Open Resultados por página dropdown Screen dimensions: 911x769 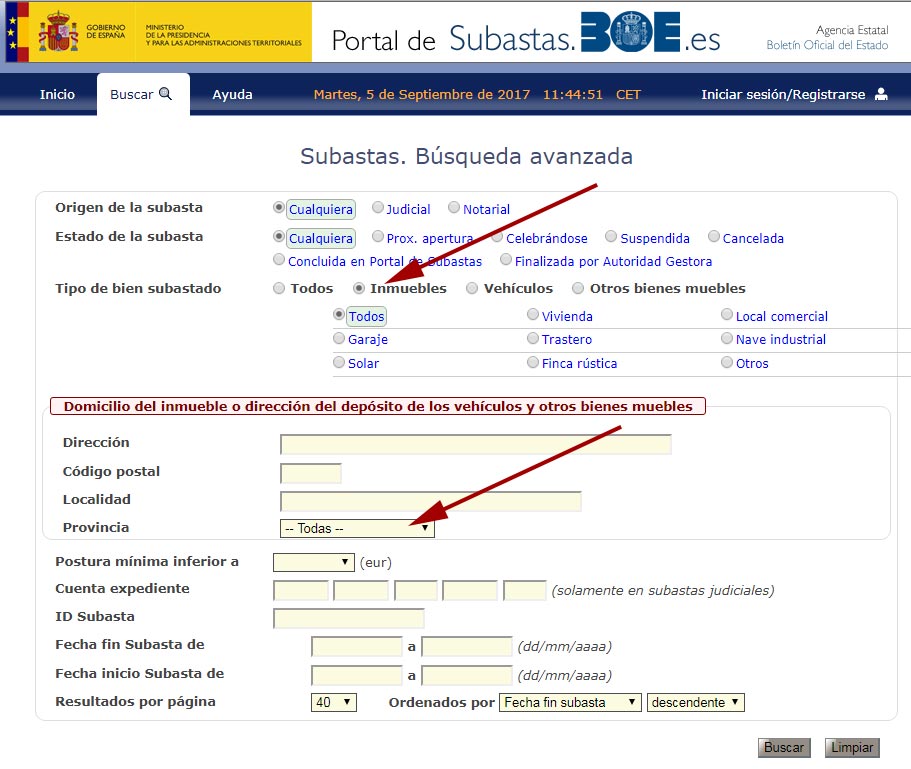pyautogui.click(x=333, y=702)
